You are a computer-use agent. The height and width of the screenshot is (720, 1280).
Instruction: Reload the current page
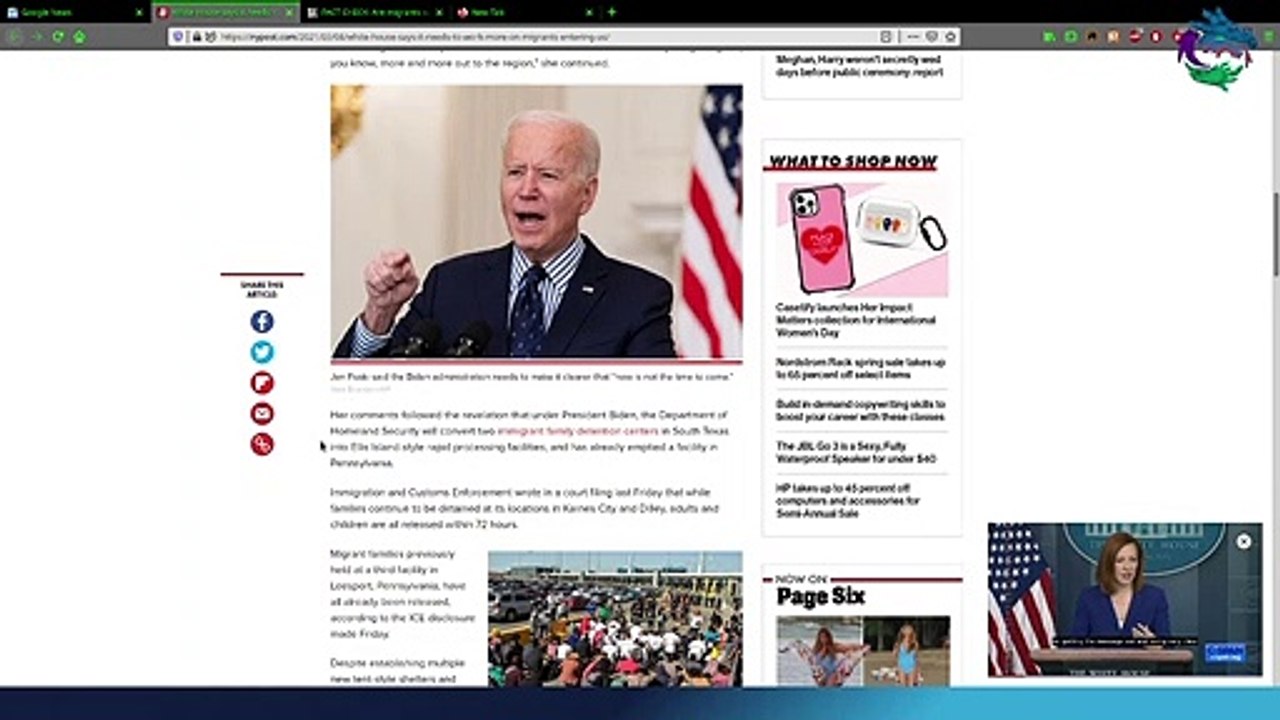click(x=57, y=36)
